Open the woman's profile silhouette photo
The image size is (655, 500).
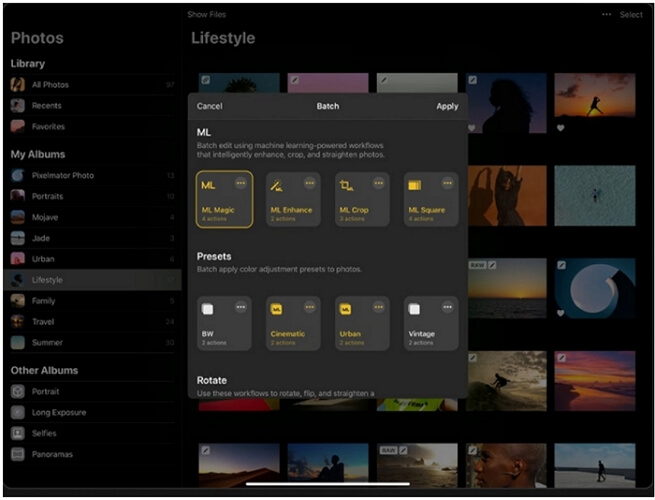(x=506, y=103)
